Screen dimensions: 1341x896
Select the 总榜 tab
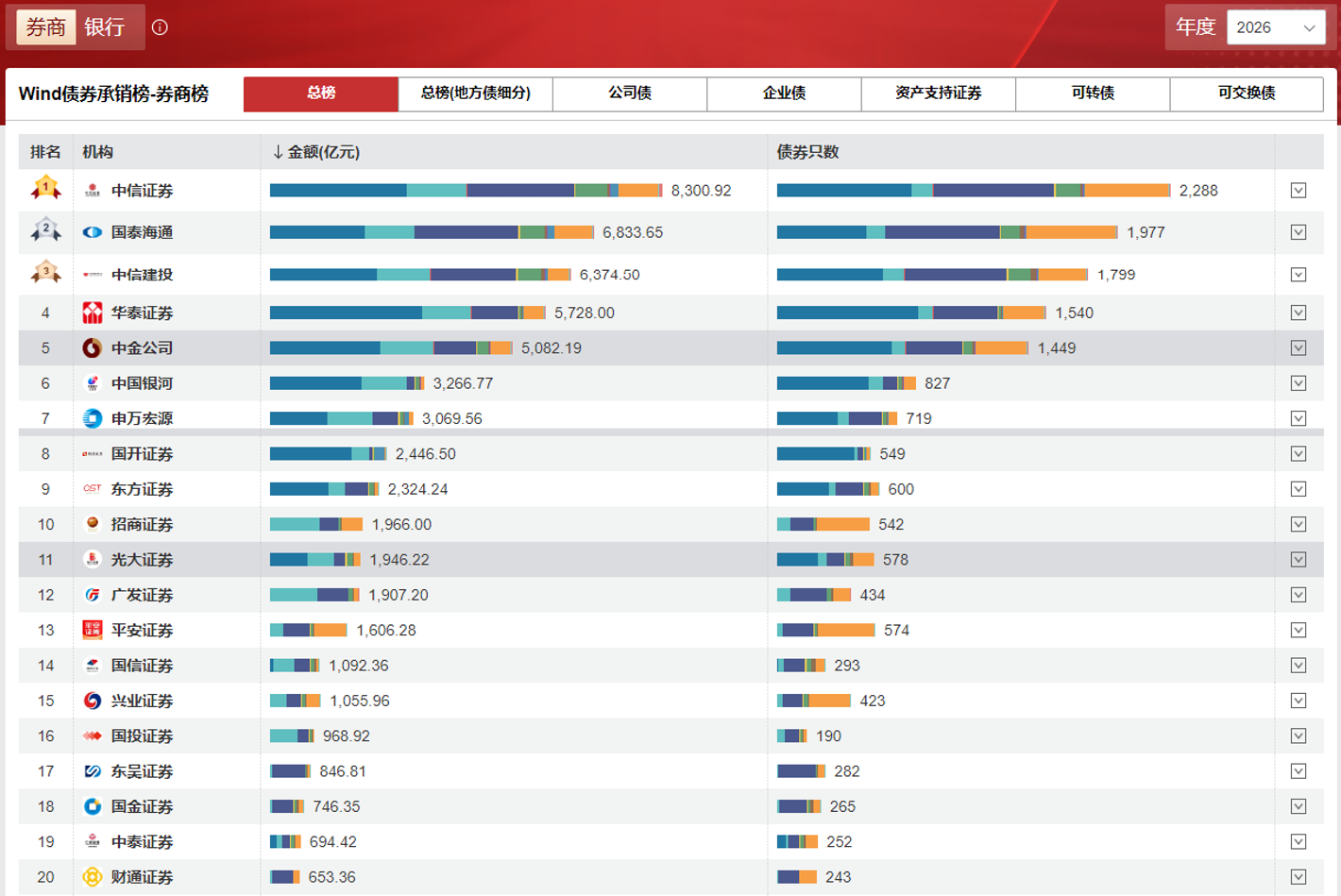tap(321, 93)
